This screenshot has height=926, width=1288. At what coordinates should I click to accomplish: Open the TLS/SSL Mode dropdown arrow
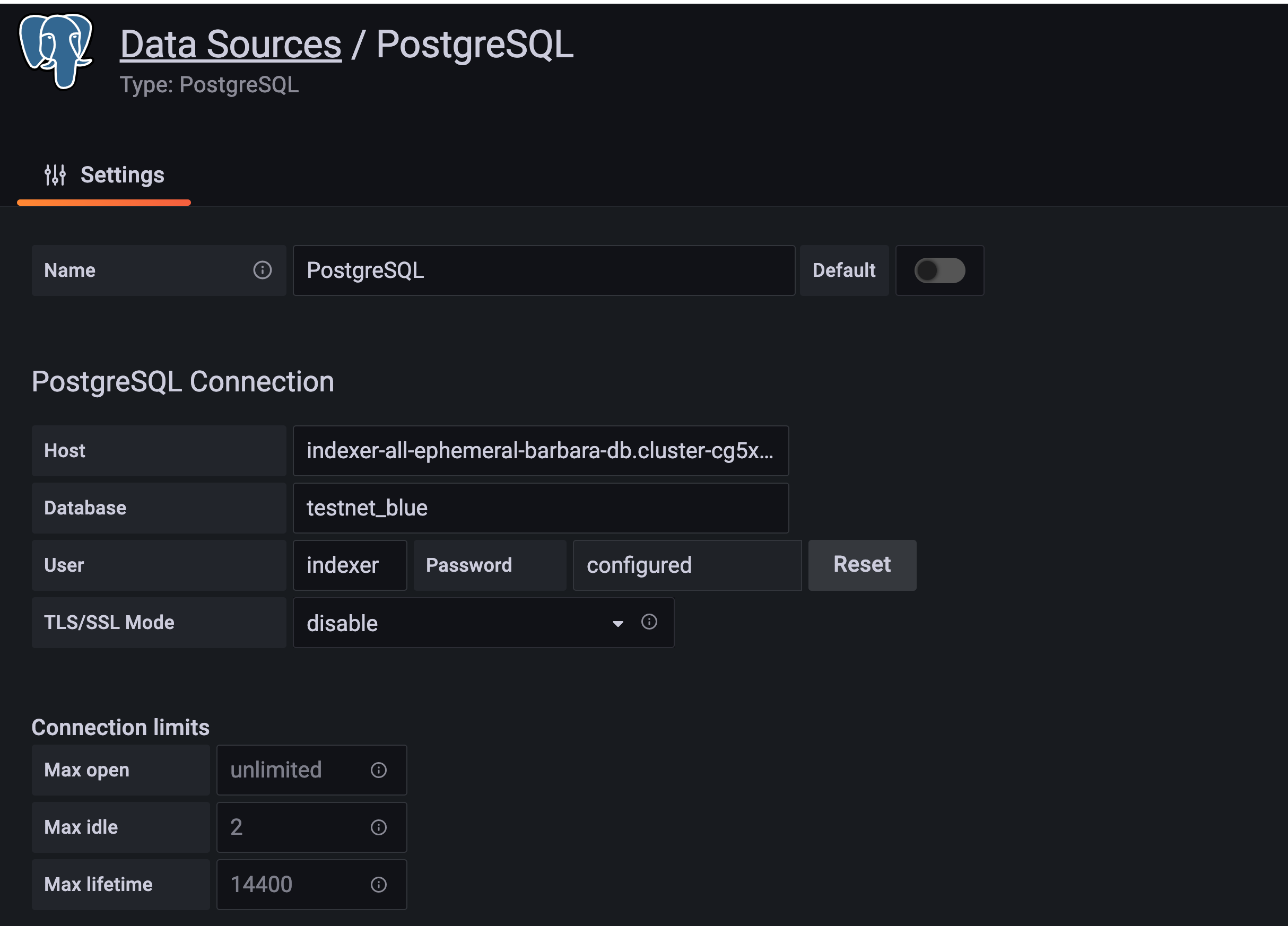[x=618, y=623]
